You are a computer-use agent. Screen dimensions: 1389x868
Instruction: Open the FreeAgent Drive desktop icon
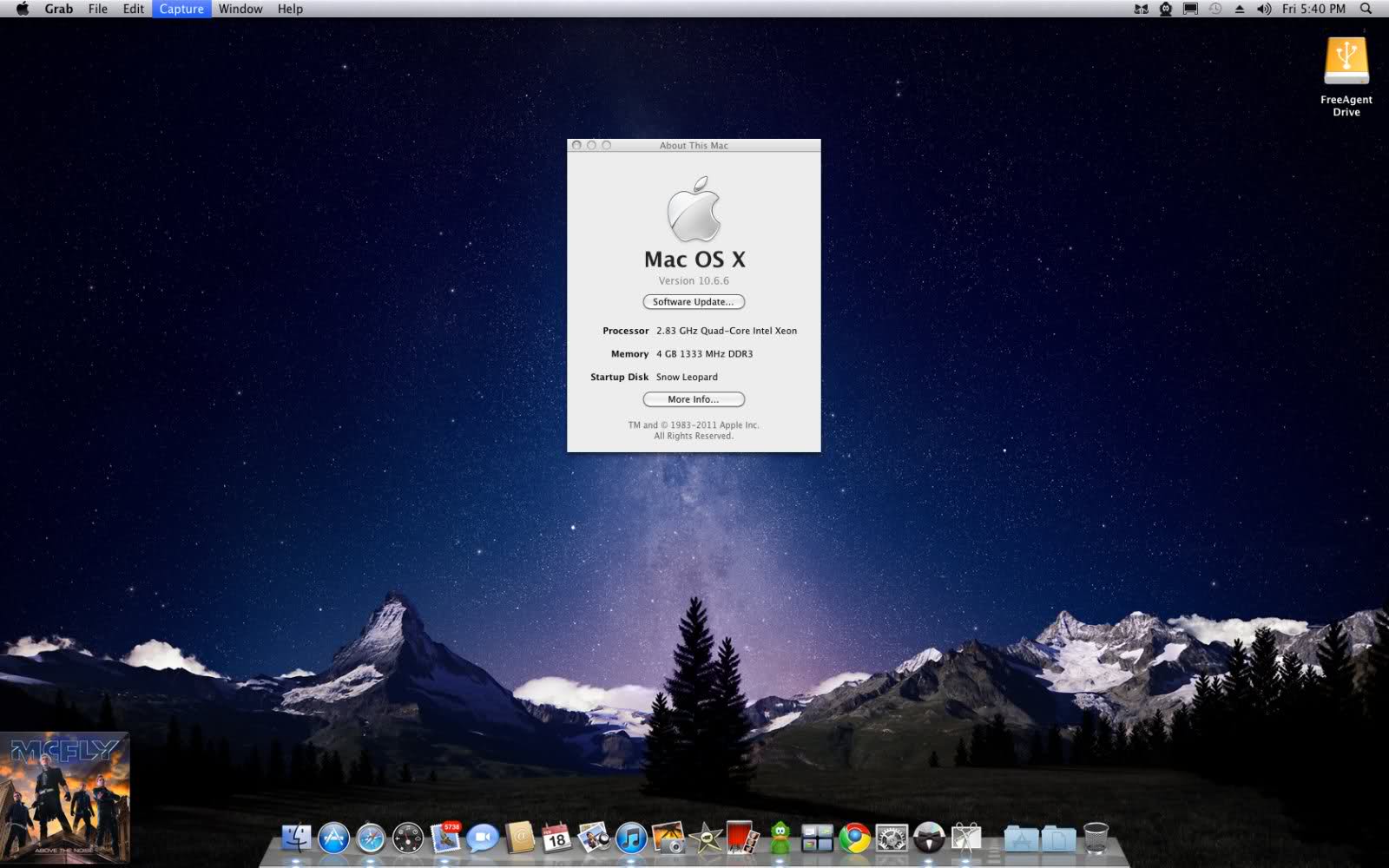click(x=1346, y=76)
